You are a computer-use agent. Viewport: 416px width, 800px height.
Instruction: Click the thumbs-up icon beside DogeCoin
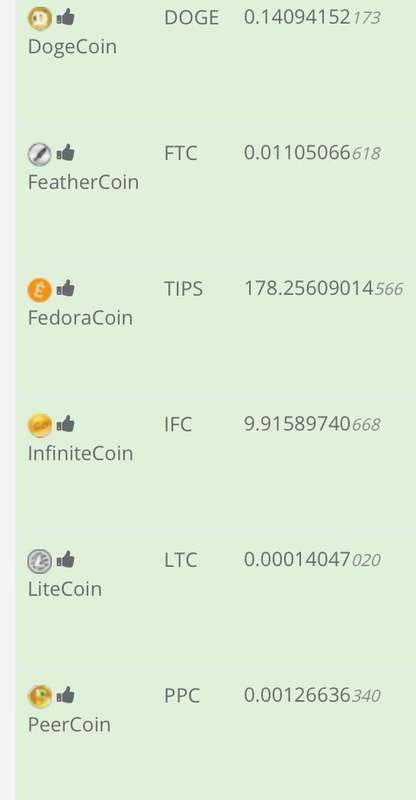tap(65, 17)
